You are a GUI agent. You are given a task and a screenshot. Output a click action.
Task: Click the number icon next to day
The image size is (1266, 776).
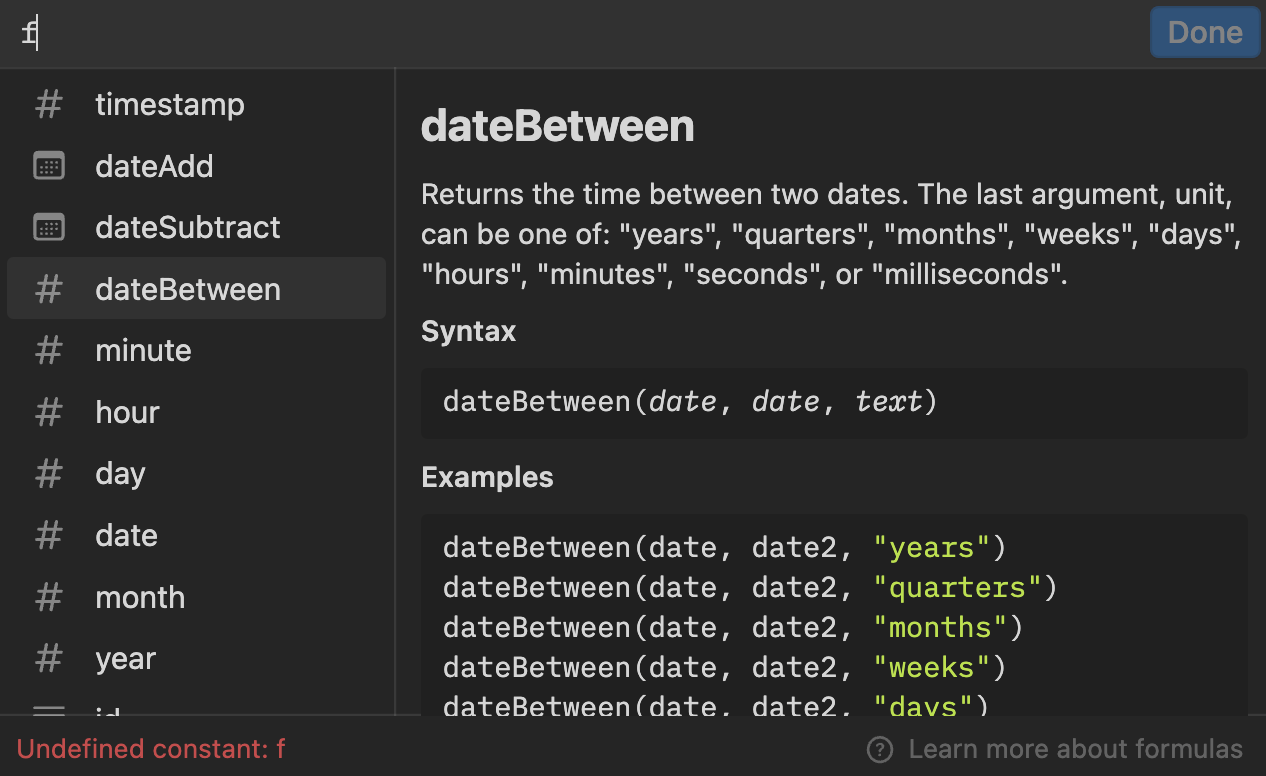49,473
